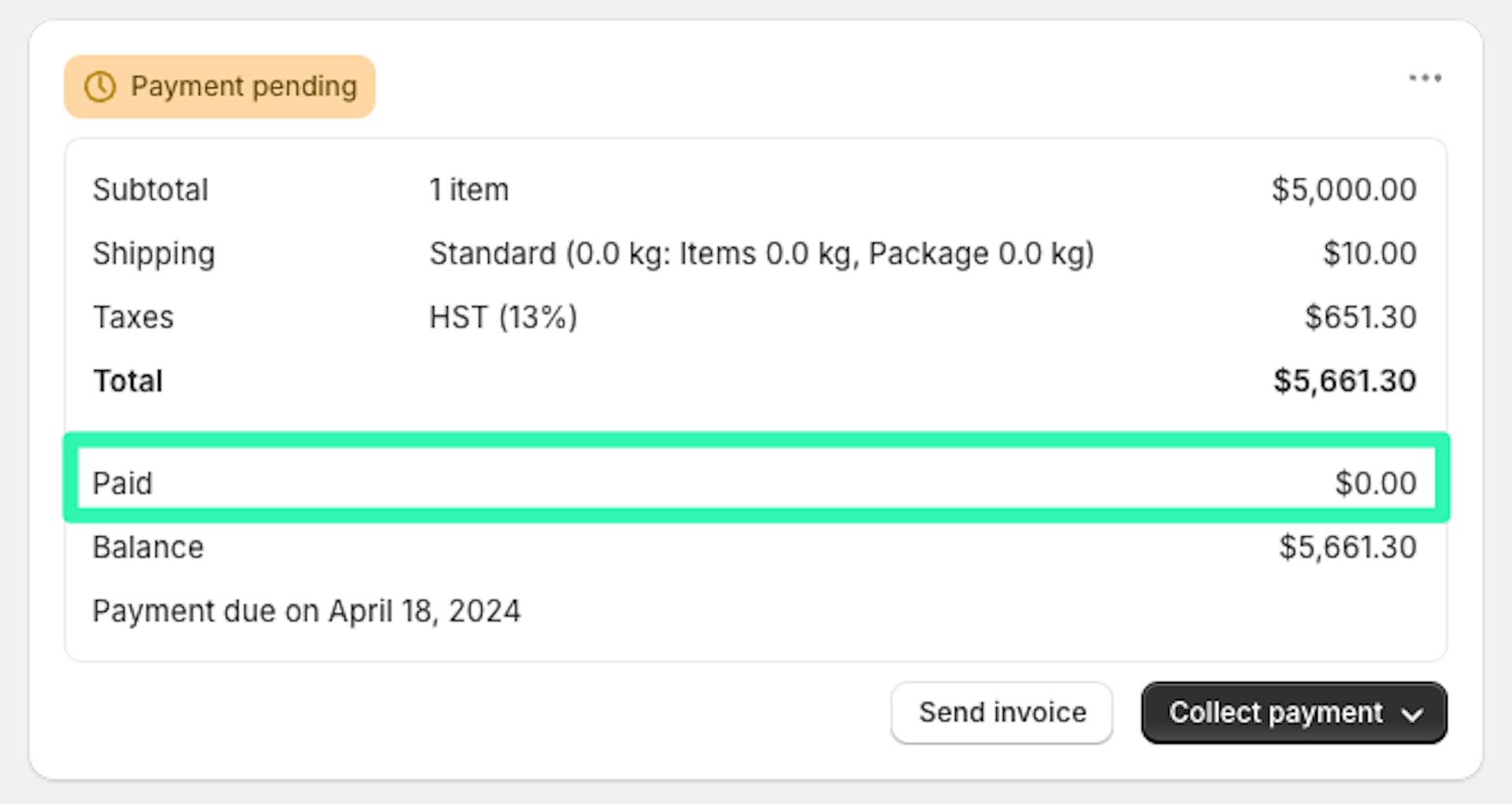Open the three-dot more actions menu

point(1425,78)
